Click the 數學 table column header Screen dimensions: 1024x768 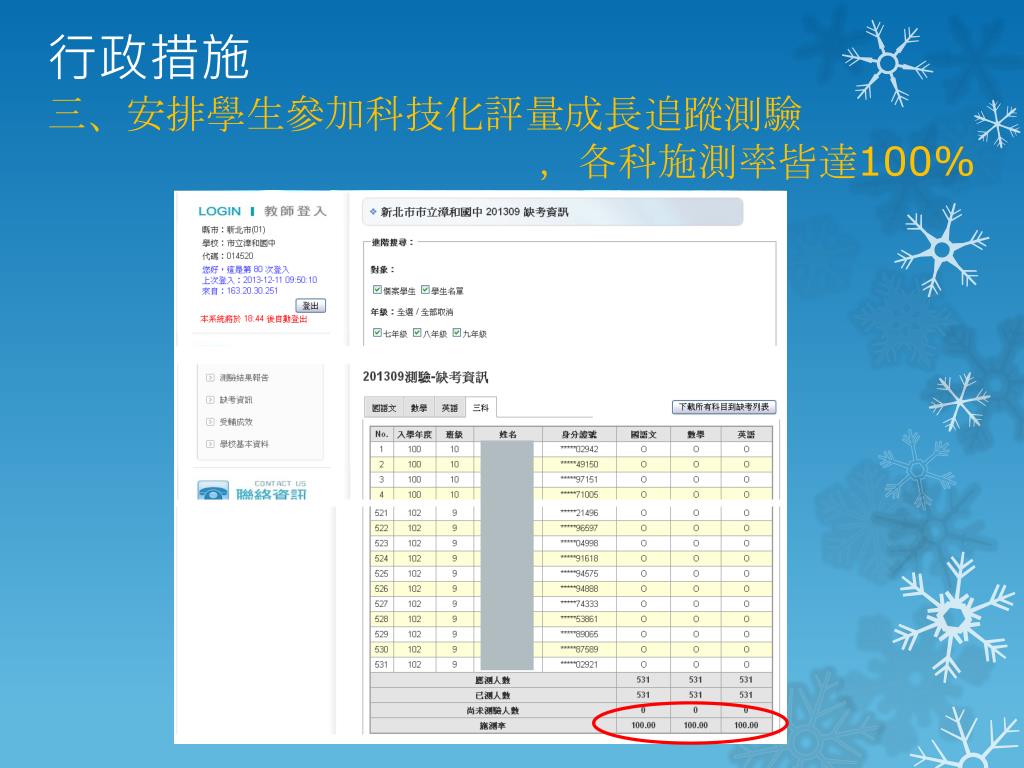pyautogui.click(x=696, y=434)
